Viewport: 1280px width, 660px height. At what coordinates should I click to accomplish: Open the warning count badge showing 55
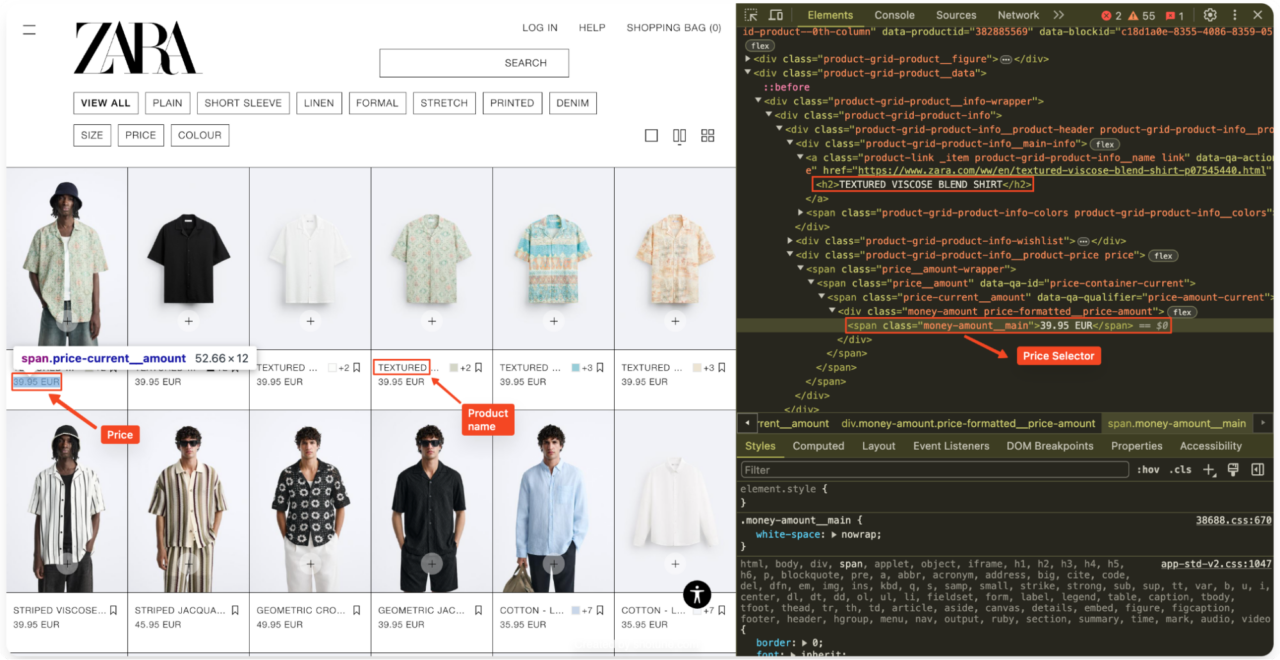(x=1142, y=16)
